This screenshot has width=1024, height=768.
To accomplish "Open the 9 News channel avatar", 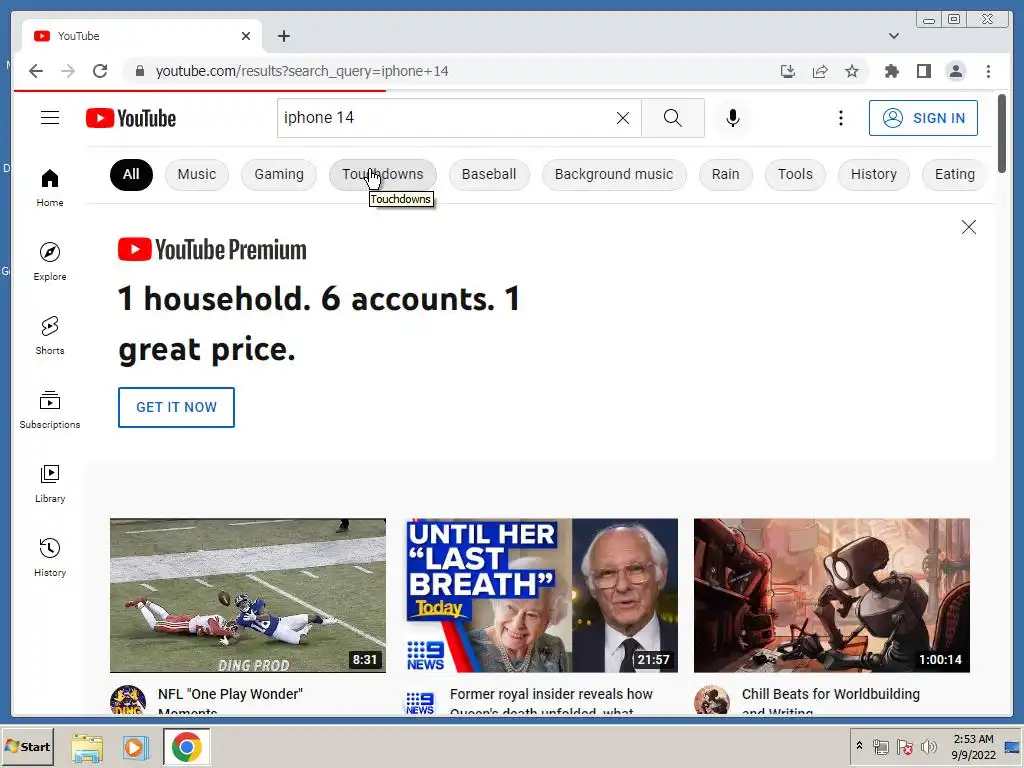I will [x=420, y=700].
